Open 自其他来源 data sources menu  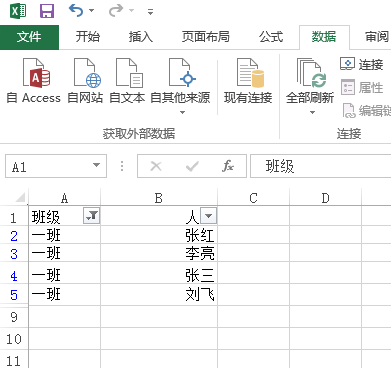[180, 86]
